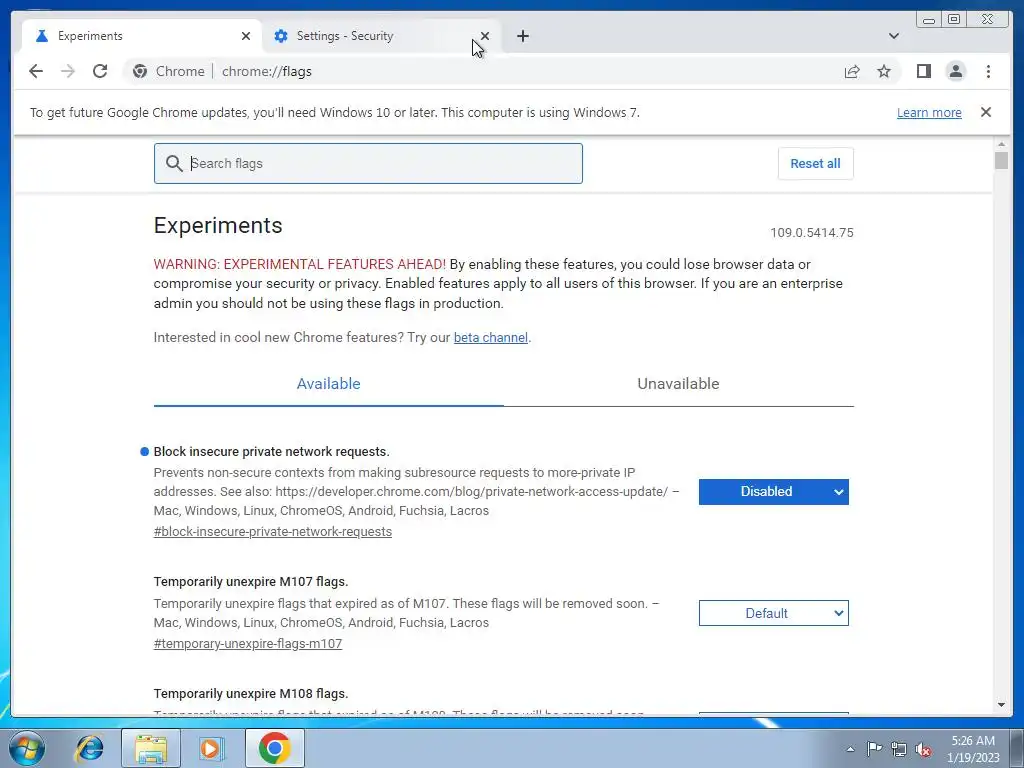Close the Settings - Security tab
Viewport: 1024px width, 768px height.
click(x=485, y=36)
